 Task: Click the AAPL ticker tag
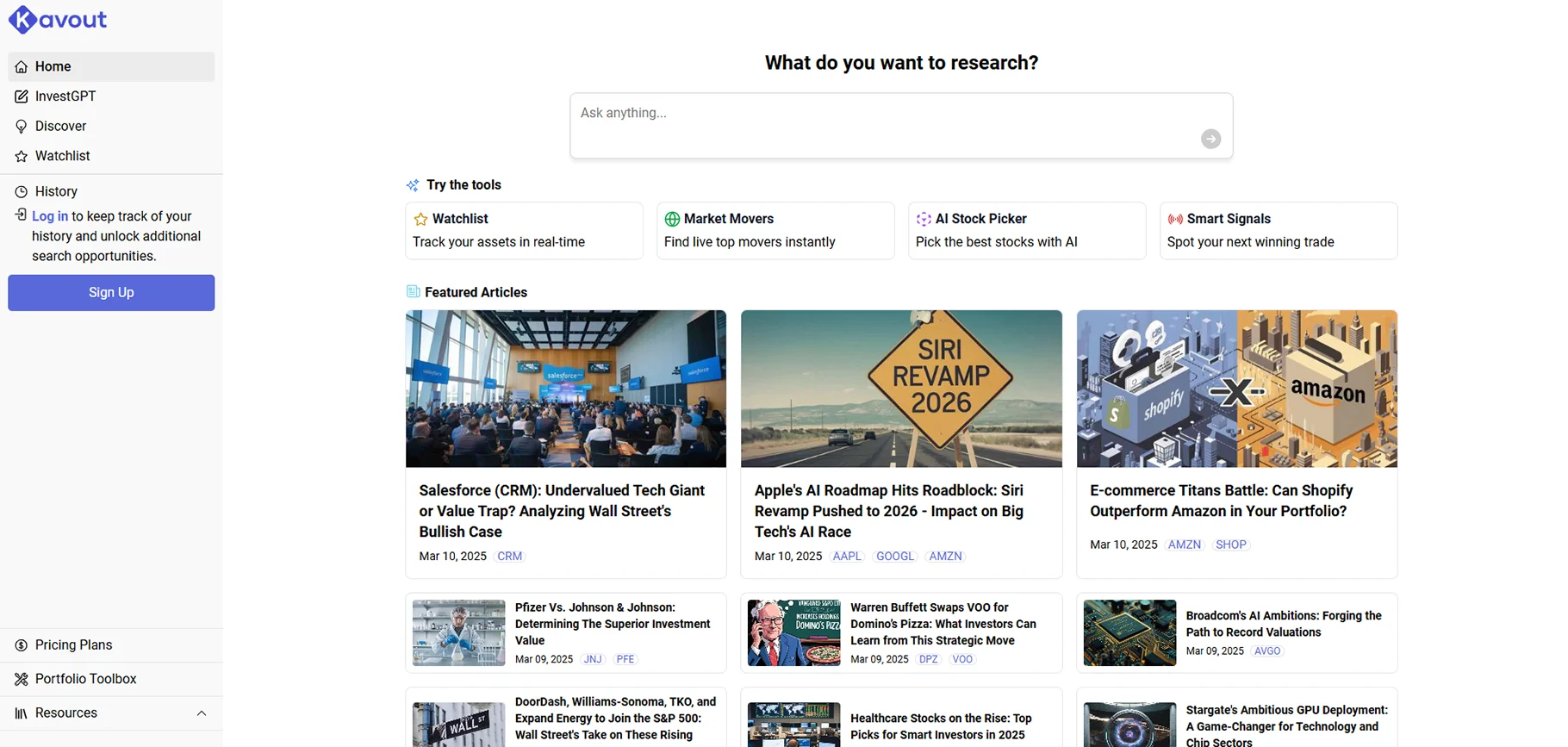pos(847,557)
